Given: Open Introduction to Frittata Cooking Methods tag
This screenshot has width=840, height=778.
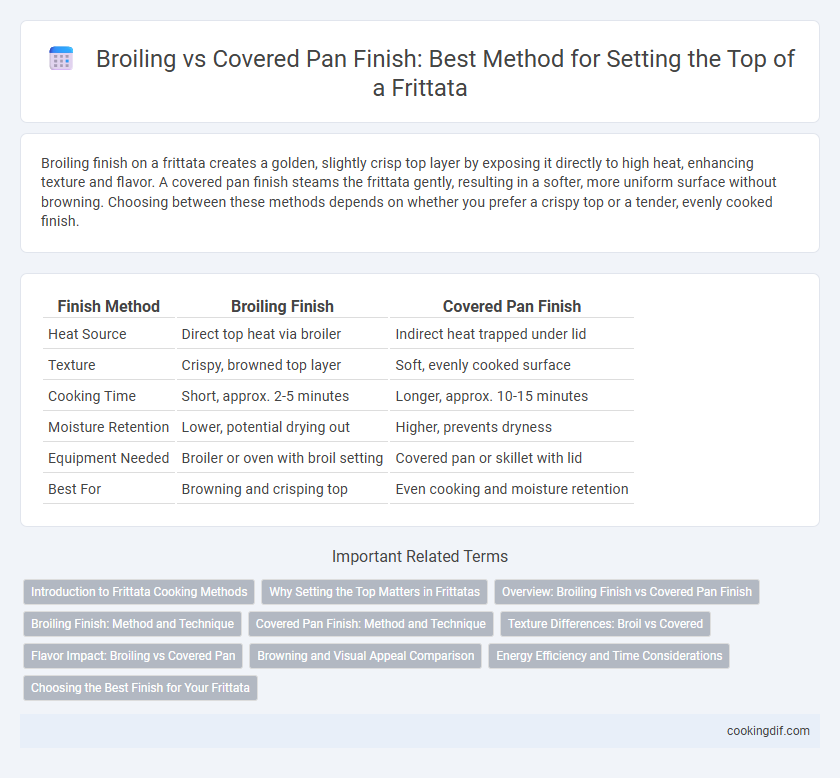Looking at the screenshot, I should [x=139, y=592].
